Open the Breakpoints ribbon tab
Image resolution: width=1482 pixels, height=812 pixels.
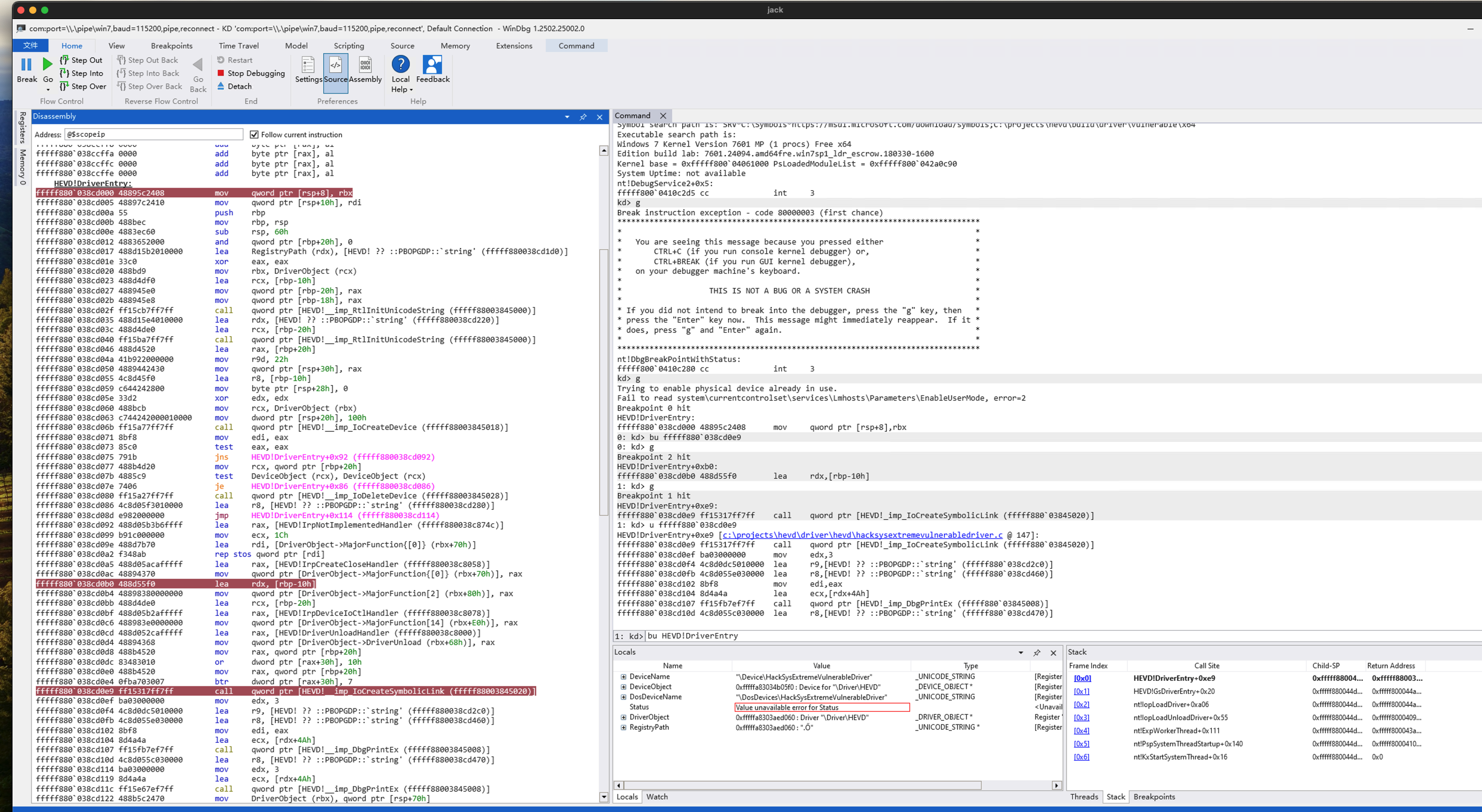[171, 46]
